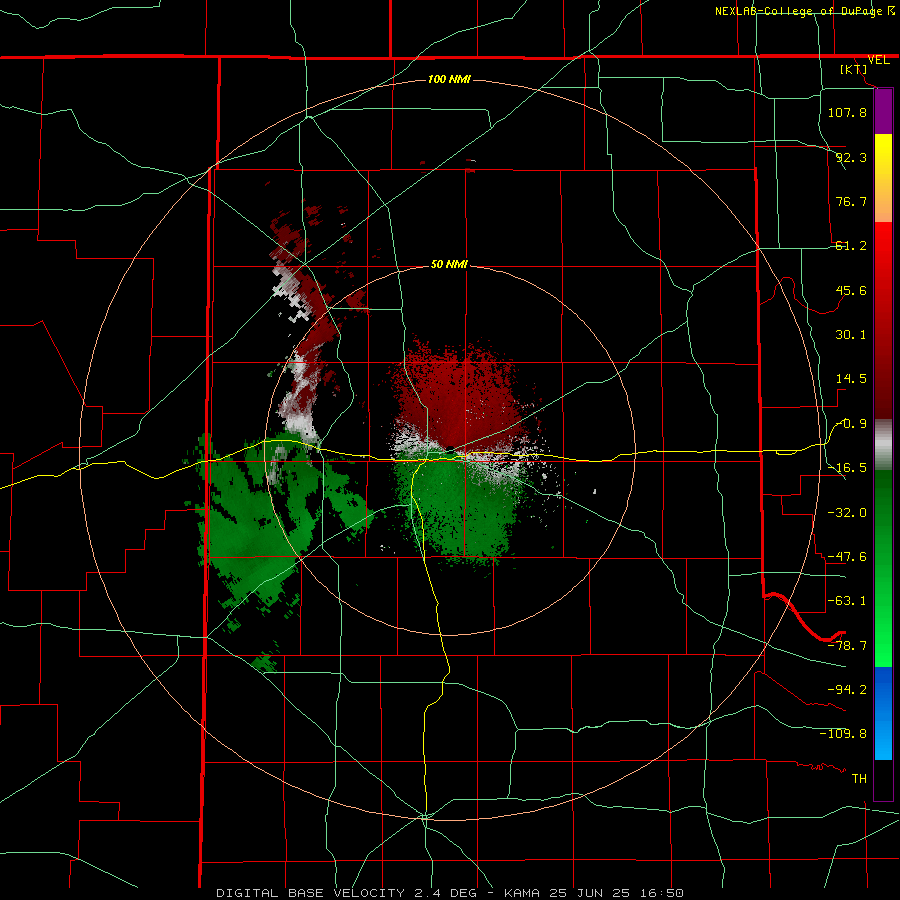Click the 50 NMI range ring label

(449, 265)
